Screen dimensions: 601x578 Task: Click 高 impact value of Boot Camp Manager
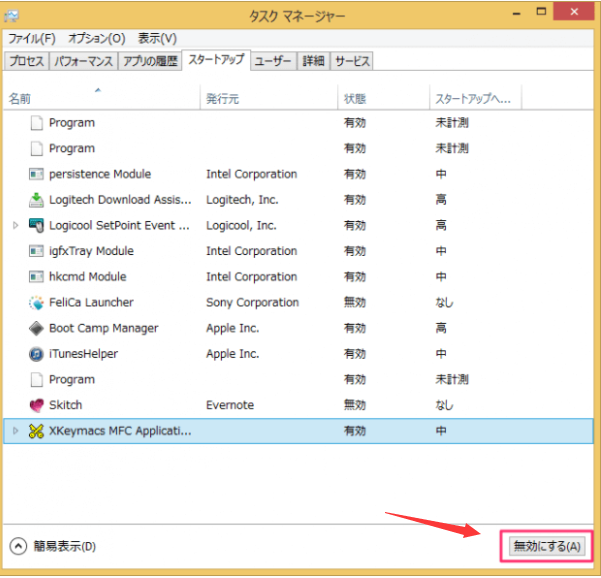441,328
